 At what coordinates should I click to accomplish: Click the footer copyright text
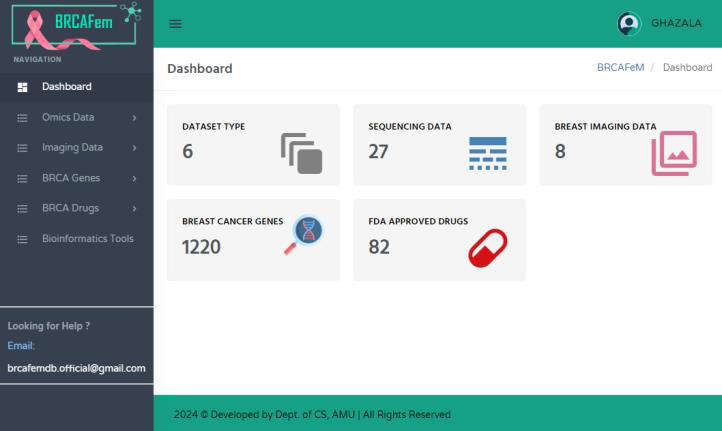[x=312, y=414]
